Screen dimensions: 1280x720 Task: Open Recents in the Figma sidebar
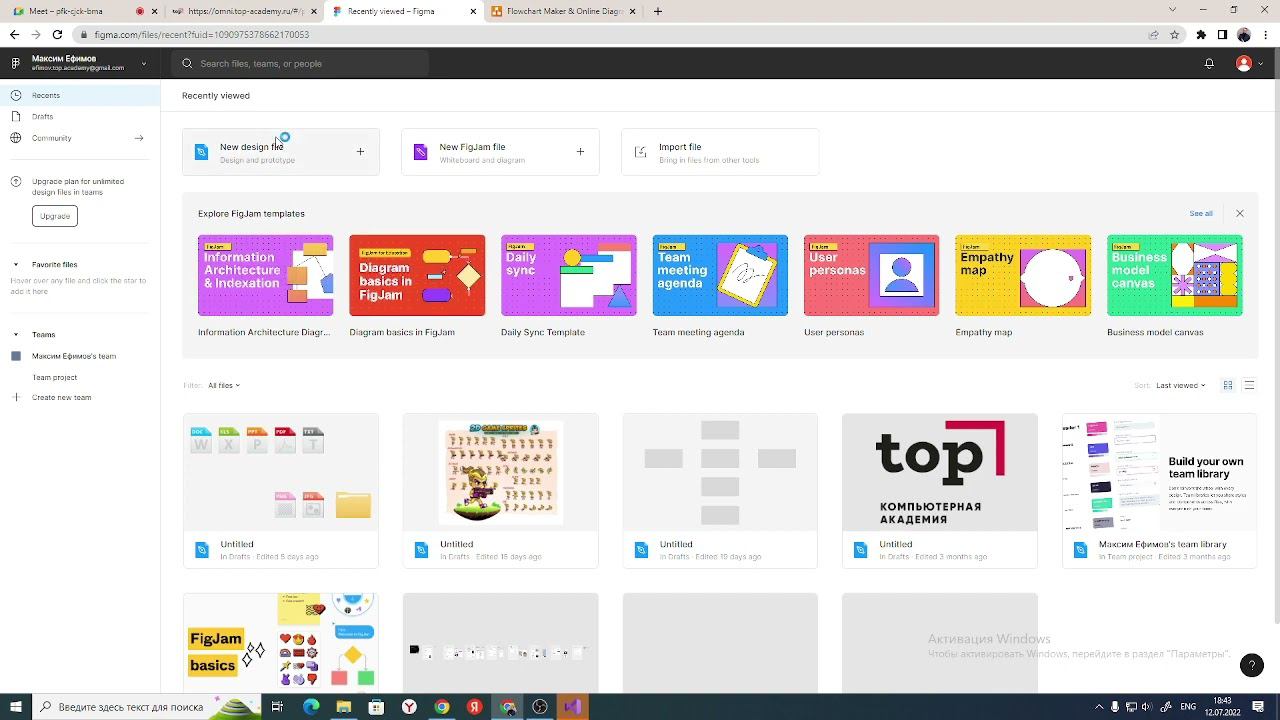pyautogui.click(x=80, y=95)
